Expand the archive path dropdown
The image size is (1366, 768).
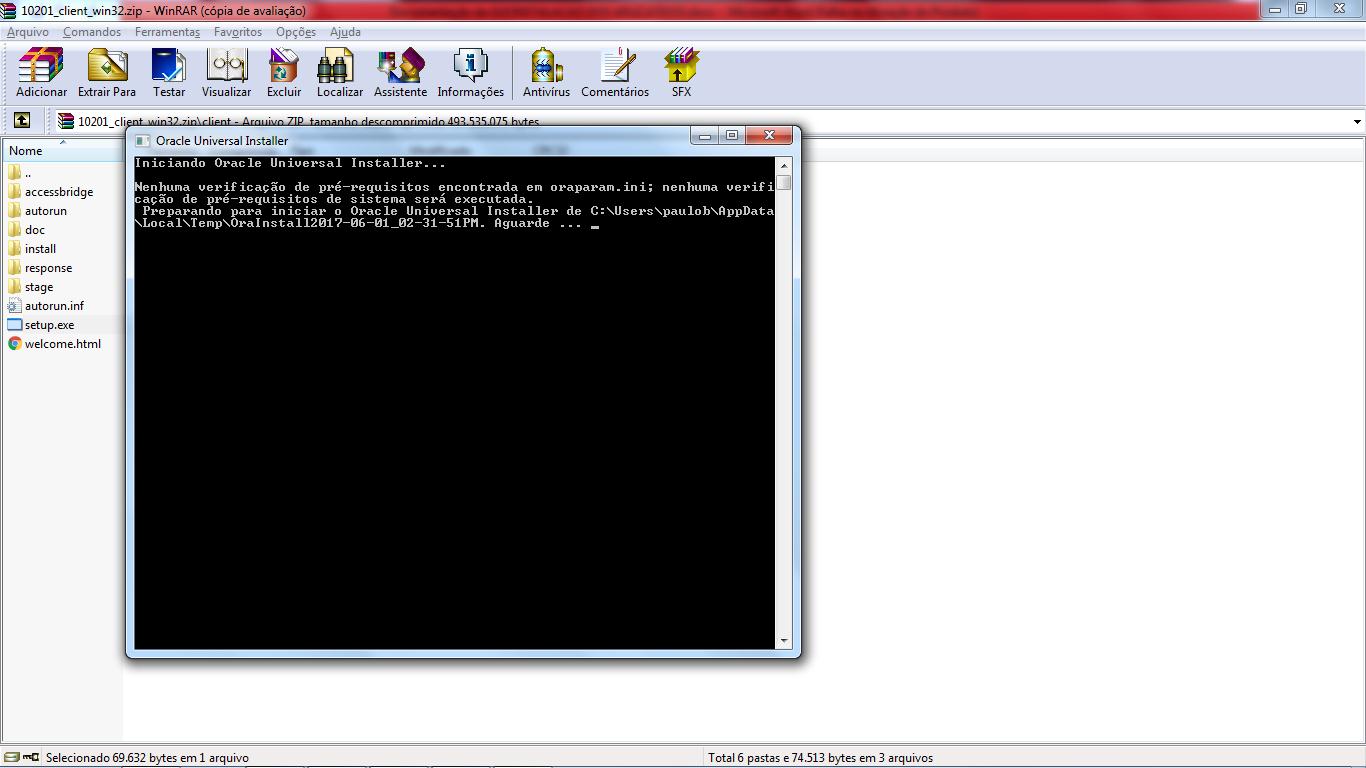coord(1356,122)
